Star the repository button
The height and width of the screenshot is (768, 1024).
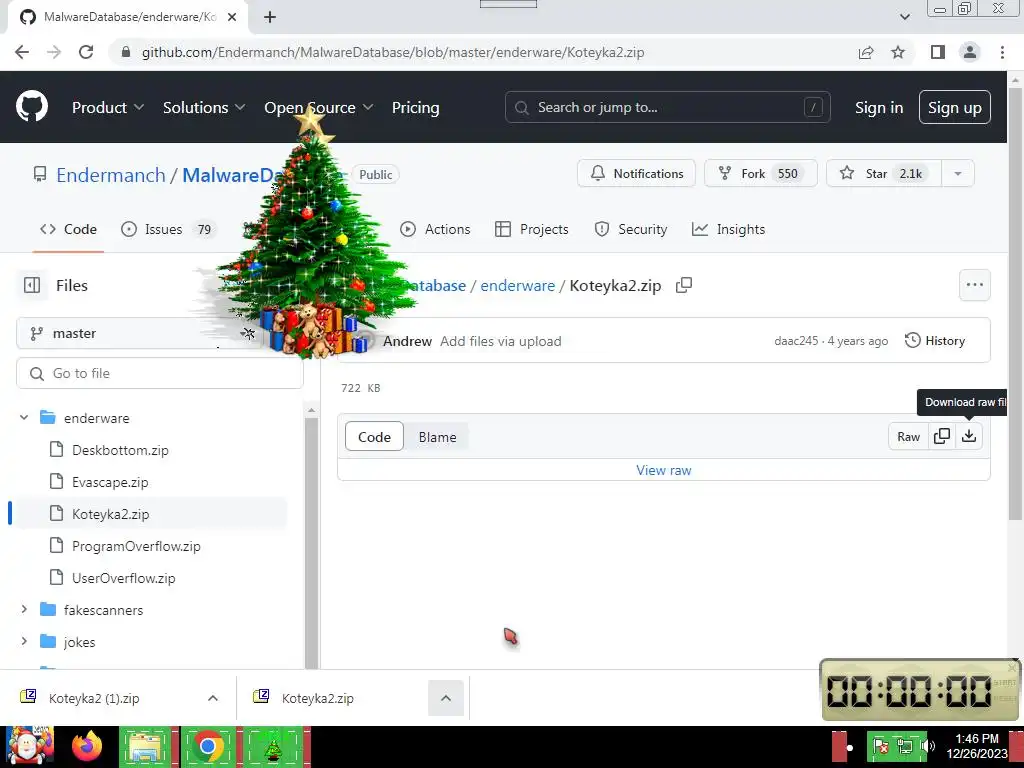pyautogui.click(x=883, y=174)
